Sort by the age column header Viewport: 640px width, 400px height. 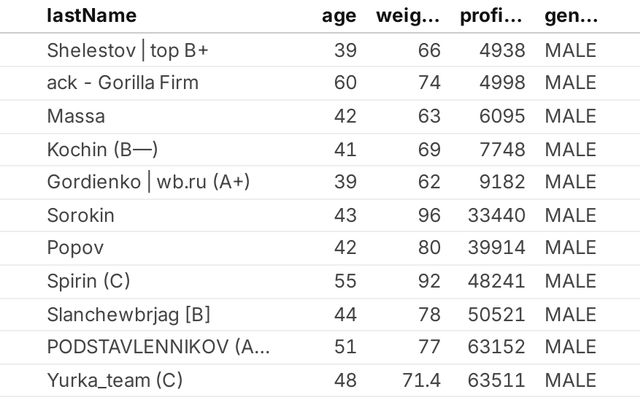tap(339, 16)
